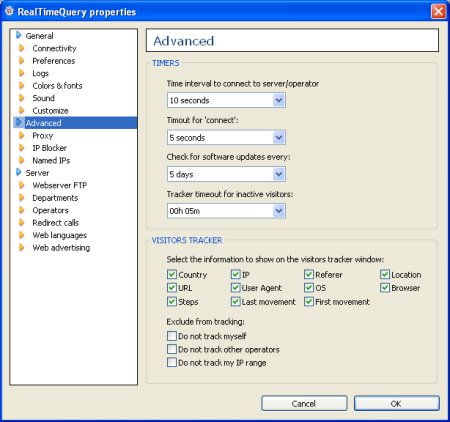Viewport: 450px width, 422px height.
Task: Enable Do not track my IP range
Action: [x=172, y=362]
